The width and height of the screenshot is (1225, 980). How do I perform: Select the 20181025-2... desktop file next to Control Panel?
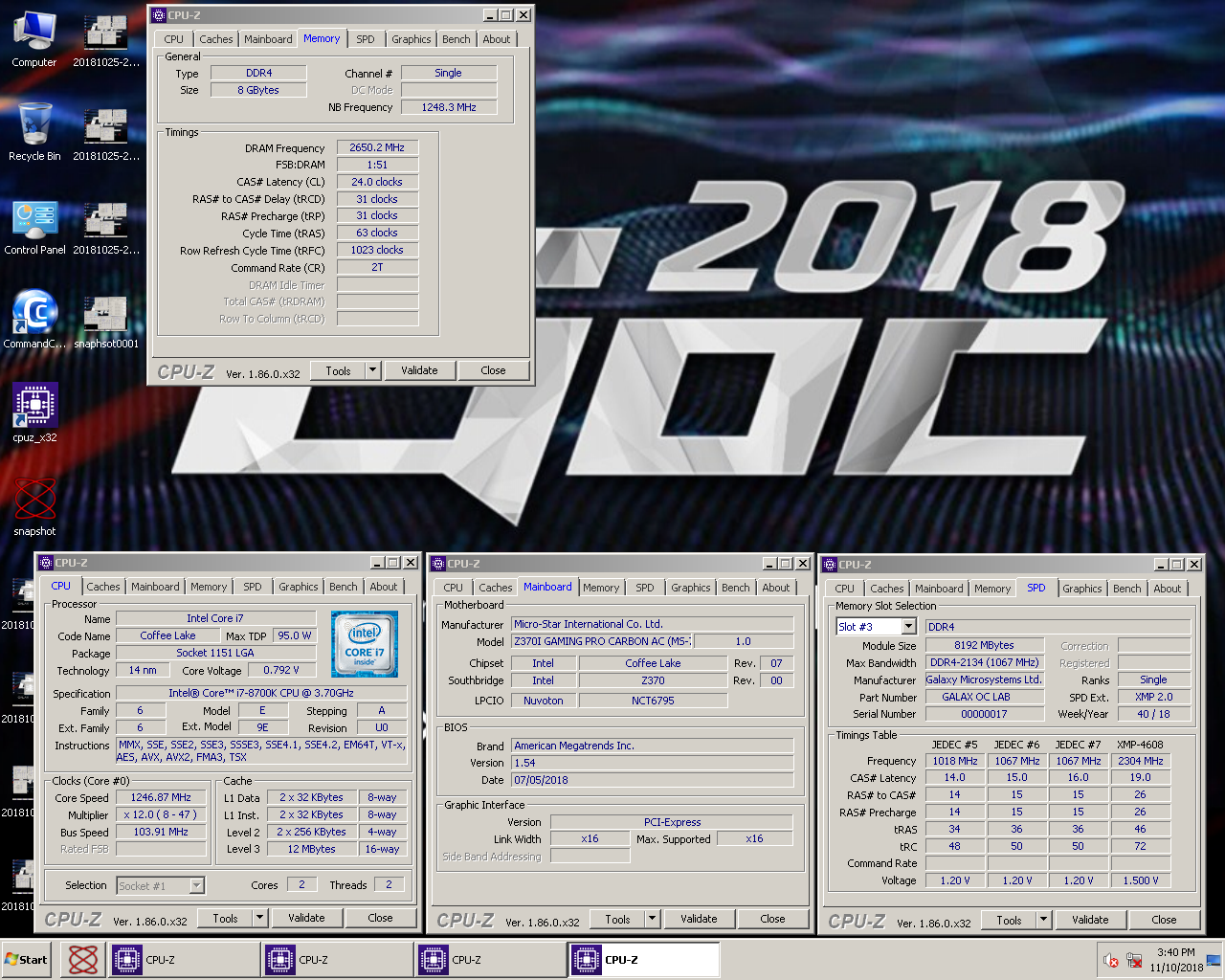(x=106, y=226)
